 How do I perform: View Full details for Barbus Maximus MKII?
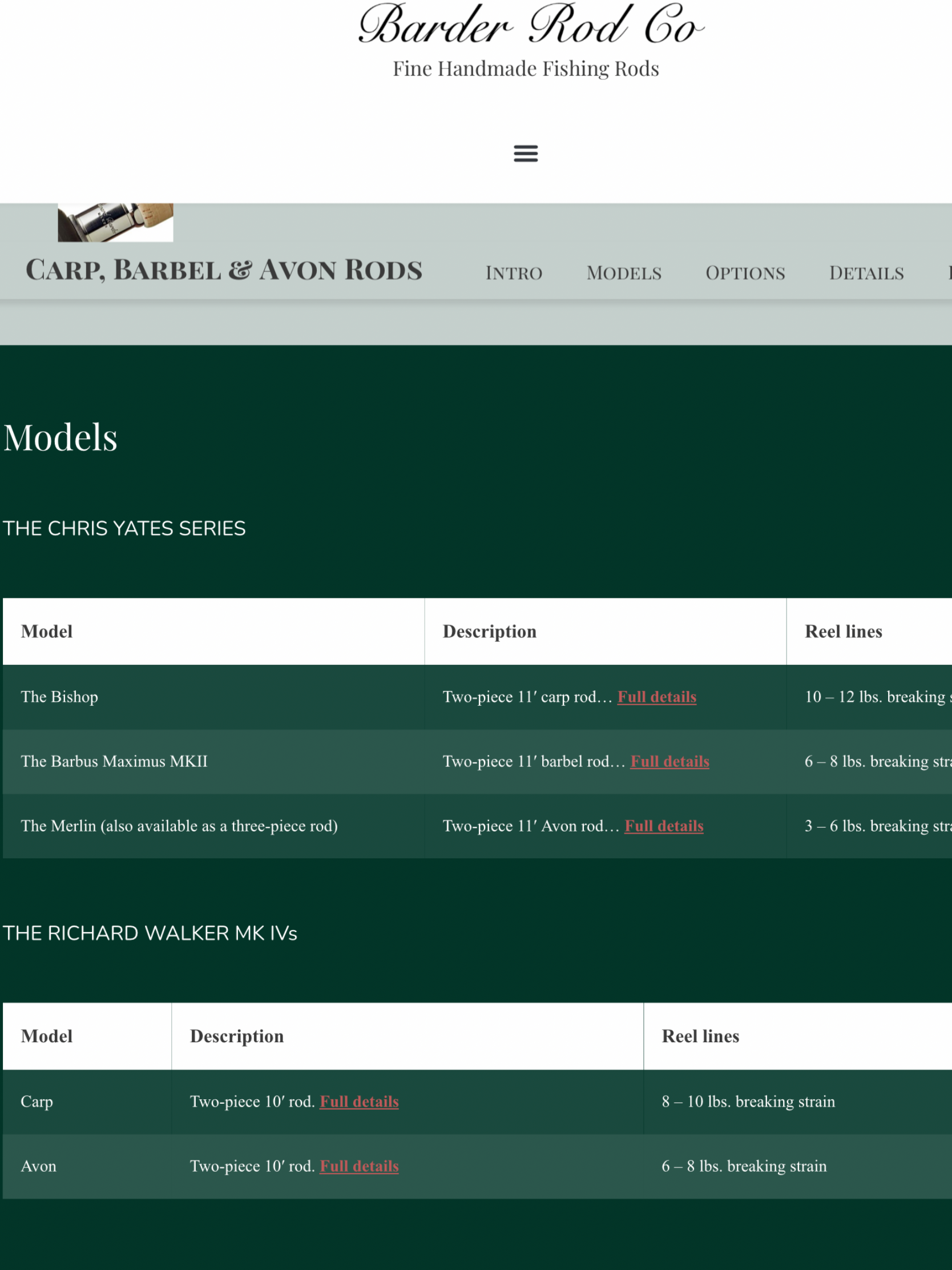point(669,761)
